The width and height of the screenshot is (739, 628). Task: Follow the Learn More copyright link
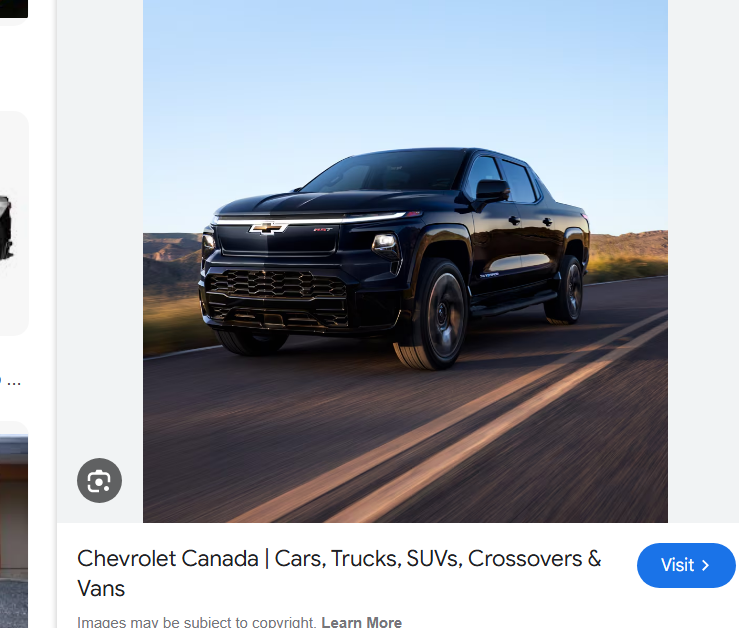pos(361,622)
